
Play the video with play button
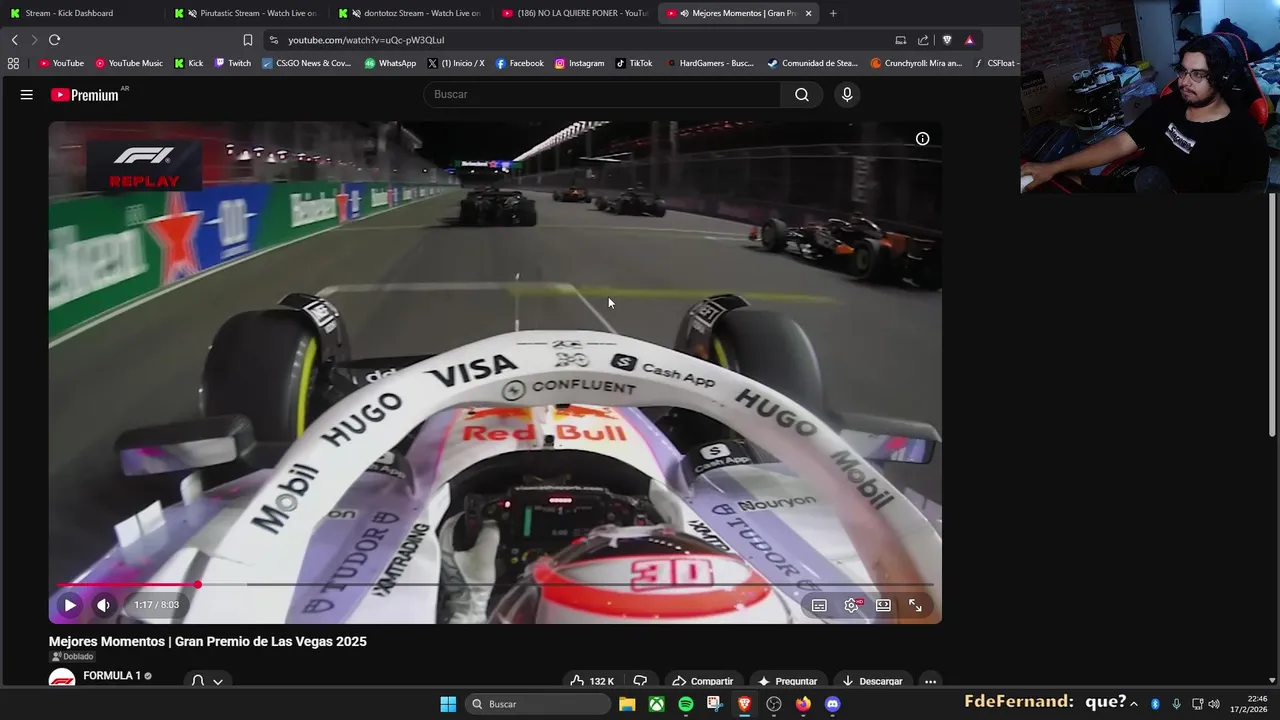point(70,605)
